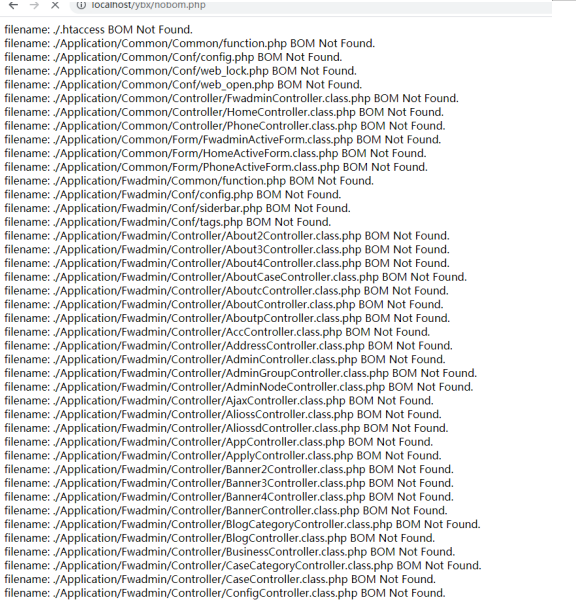Click the siderbar.php result line

(x=177, y=208)
